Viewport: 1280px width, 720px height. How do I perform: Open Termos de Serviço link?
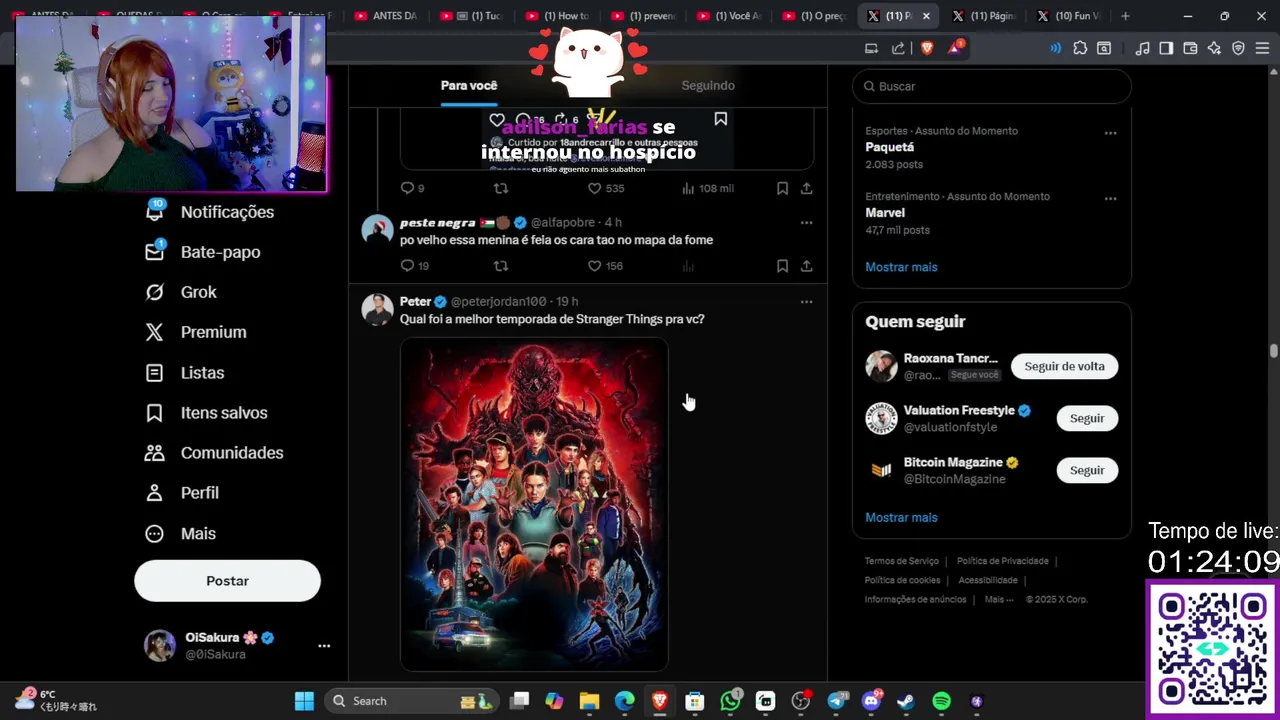coord(901,561)
